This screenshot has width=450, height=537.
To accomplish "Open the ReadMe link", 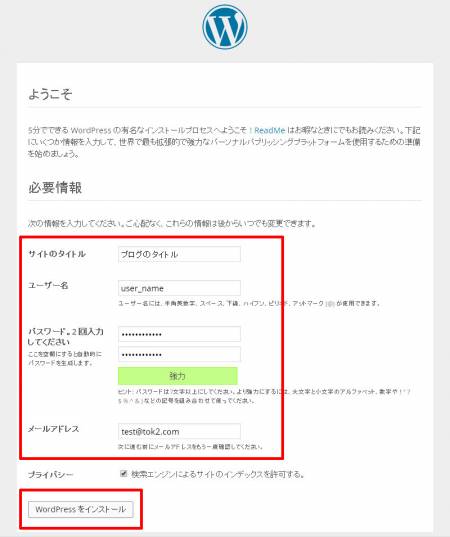I will click(270, 130).
